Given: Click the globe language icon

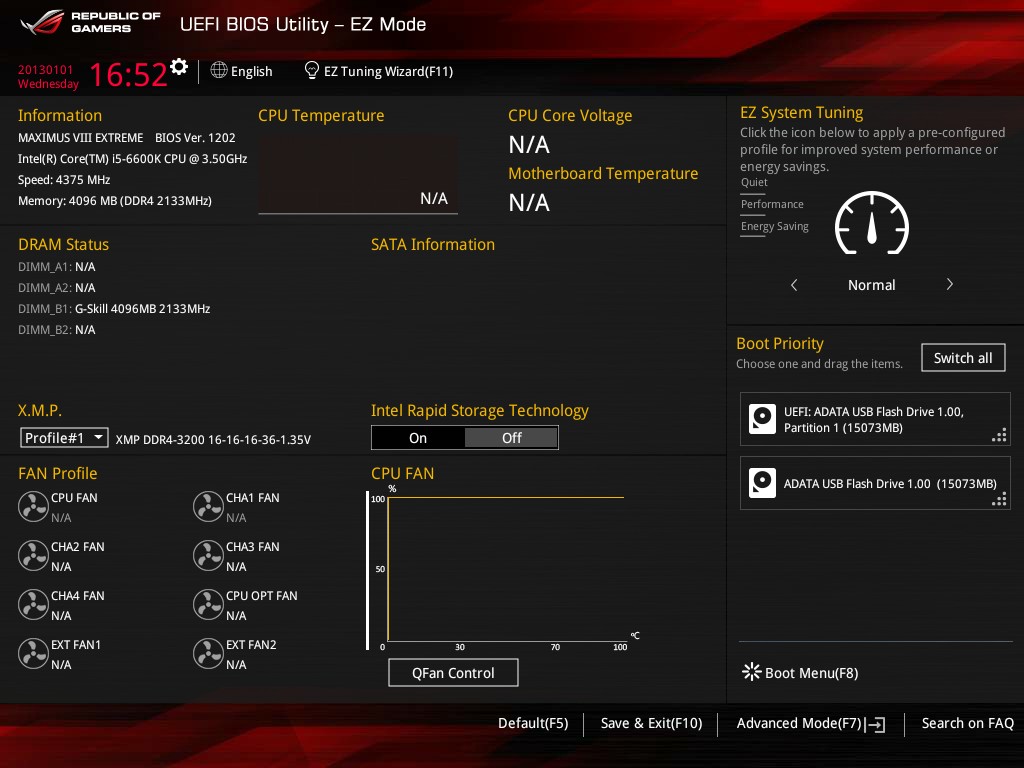Looking at the screenshot, I should [x=219, y=70].
